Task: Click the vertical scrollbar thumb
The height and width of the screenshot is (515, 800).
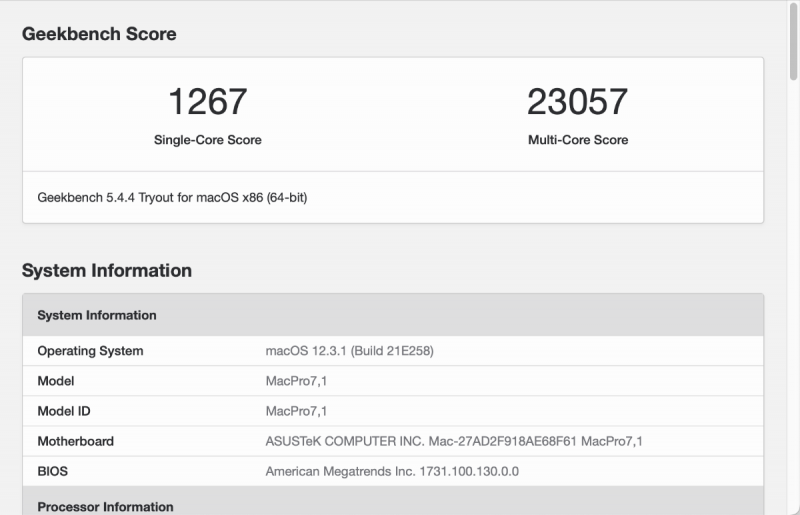Action: pyautogui.click(x=794, y=43)
